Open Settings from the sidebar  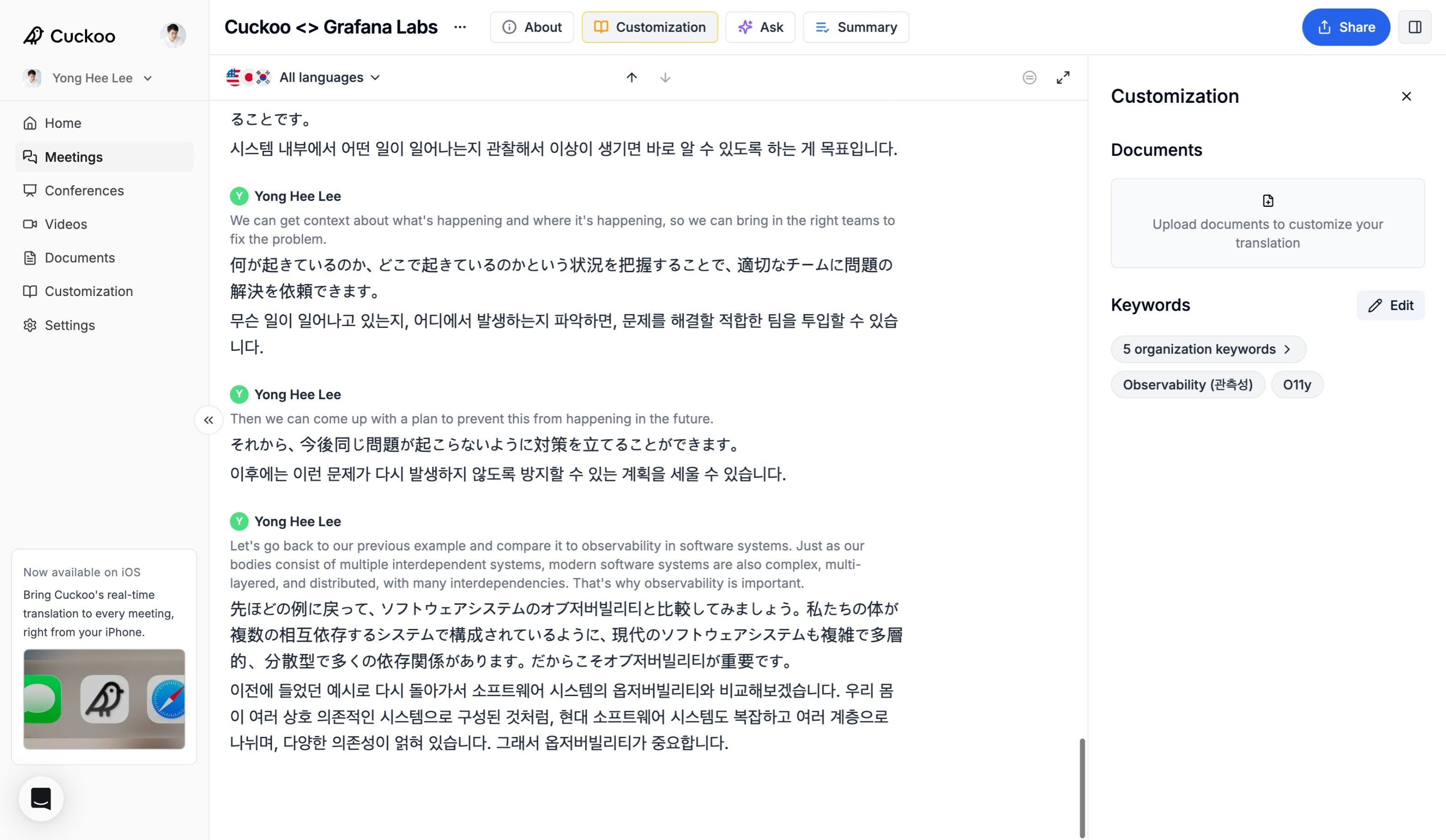point(104,325)
